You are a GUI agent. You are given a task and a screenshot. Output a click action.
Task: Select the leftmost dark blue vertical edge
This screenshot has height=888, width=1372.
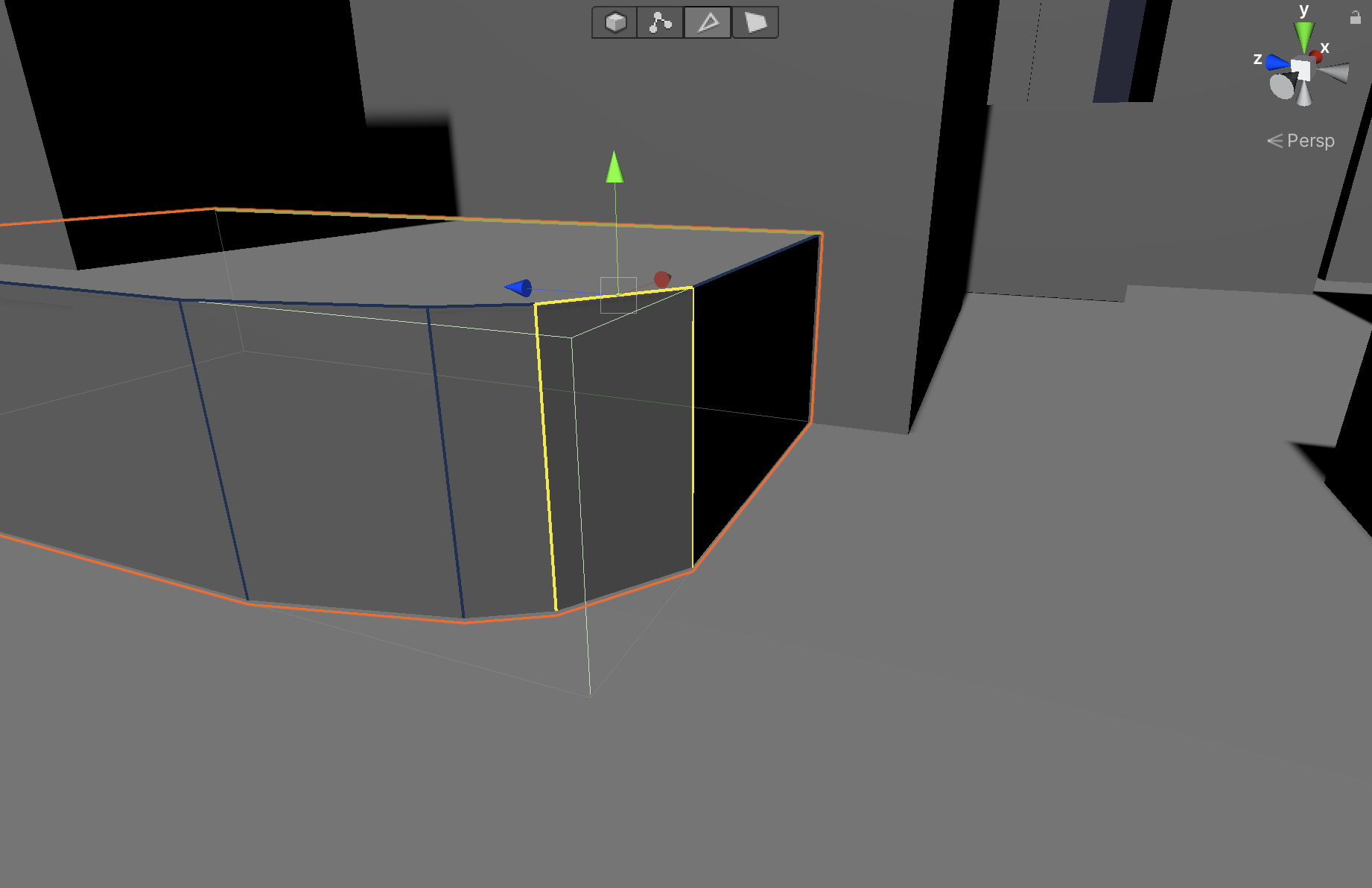213,449
